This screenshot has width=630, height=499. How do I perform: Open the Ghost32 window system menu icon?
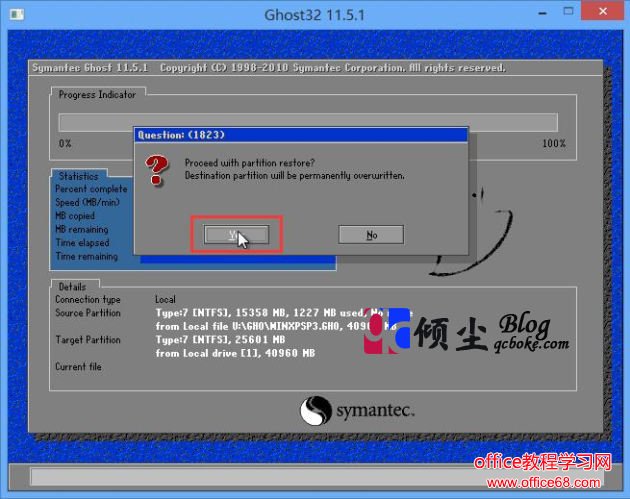click(16, 15)
